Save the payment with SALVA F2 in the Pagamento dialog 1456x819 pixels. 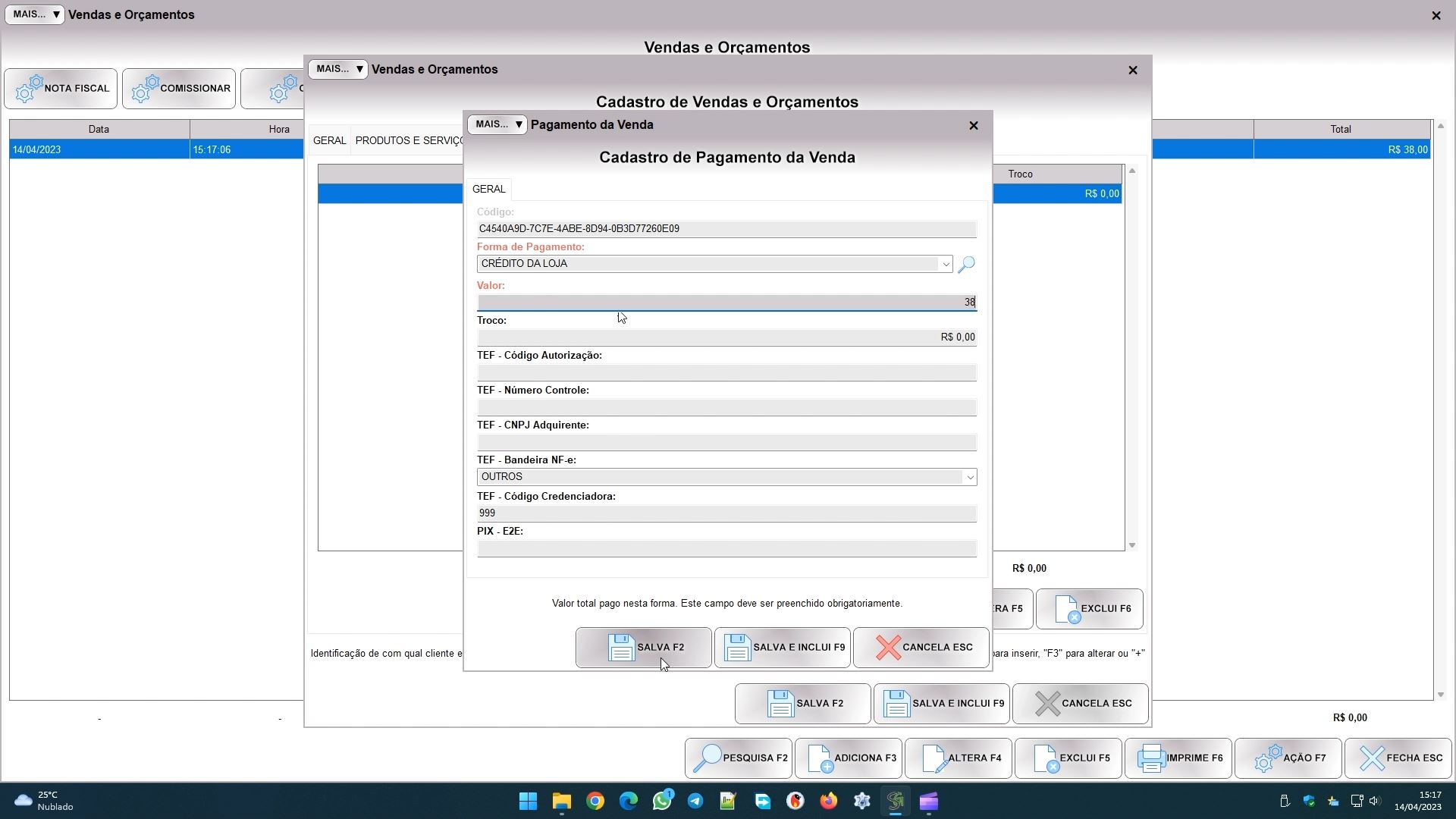pyautogui.click(x=643, y=648)
